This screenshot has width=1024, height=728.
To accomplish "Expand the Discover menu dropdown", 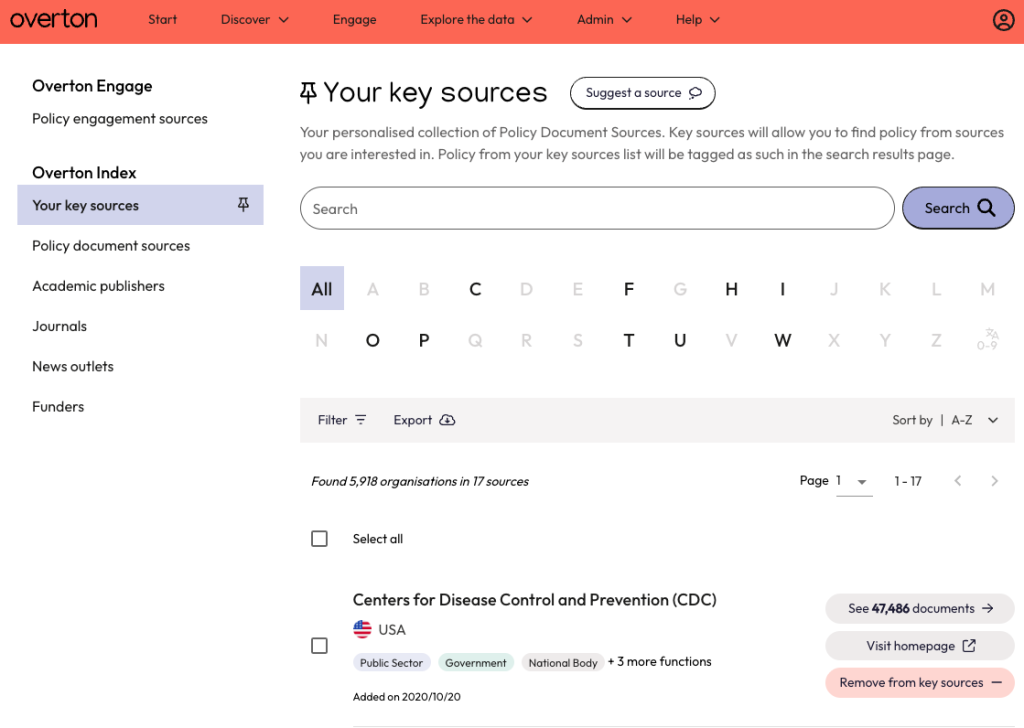I will coord(254,20).
